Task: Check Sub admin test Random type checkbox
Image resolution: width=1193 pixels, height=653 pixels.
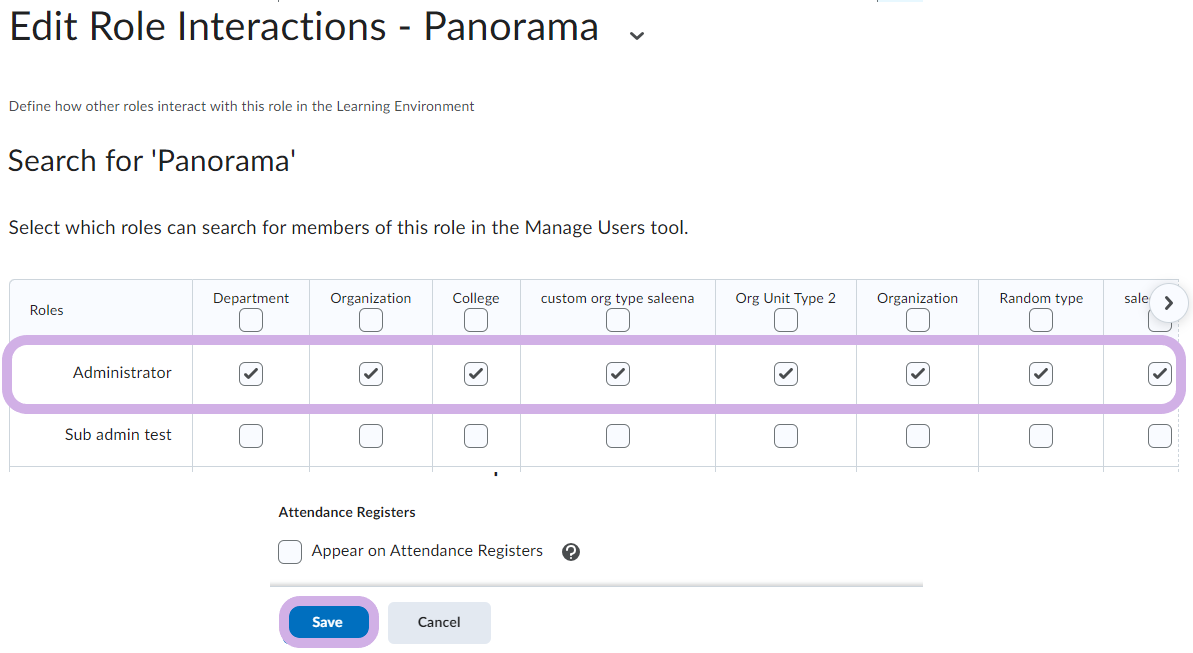Action: pos(1041,436)
